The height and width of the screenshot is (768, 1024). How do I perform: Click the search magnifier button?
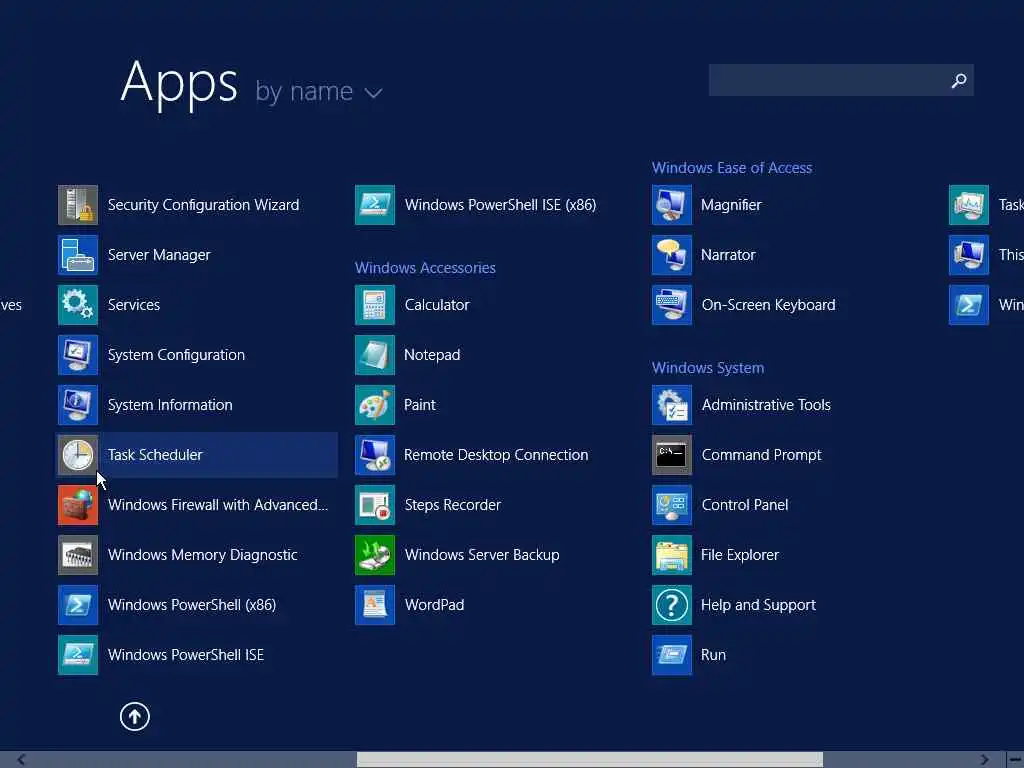click(x=959, y=80)
